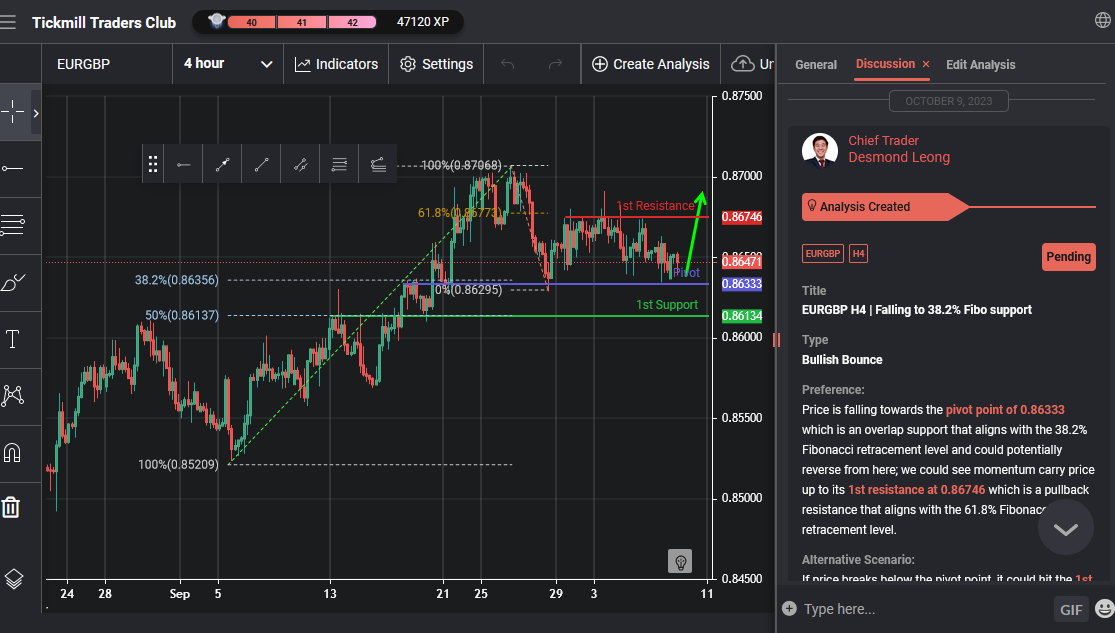Expand the cursor tool flyout arrow
This screenshot has width=1115, height=633.
(x=36, y=112)
